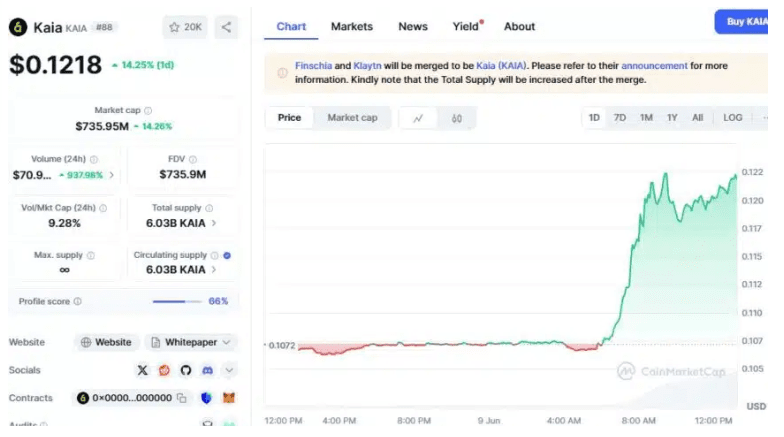Open the News tab
Viewport: 784px width, 437px height.
click(x=412, y=27)
